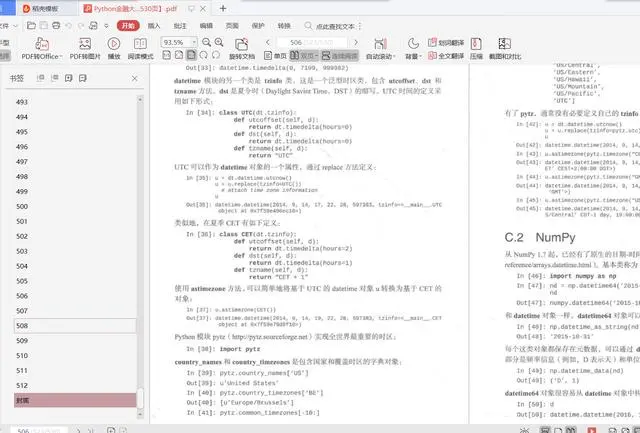Click the delete bookmark icon in 书签 panel
The width and height of the screenshot is (640, 433).
tap(82, 78)
